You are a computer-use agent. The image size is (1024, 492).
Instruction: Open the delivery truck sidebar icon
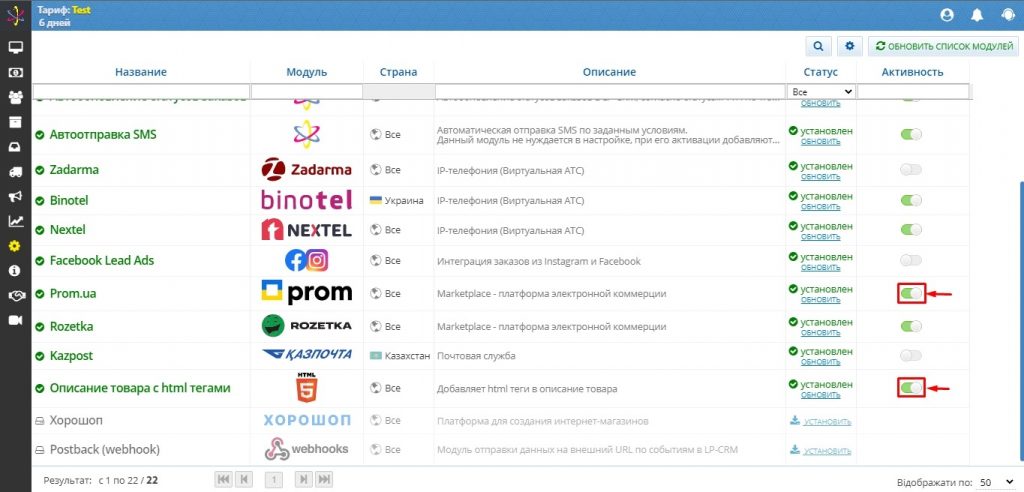(x=15, y=172)
